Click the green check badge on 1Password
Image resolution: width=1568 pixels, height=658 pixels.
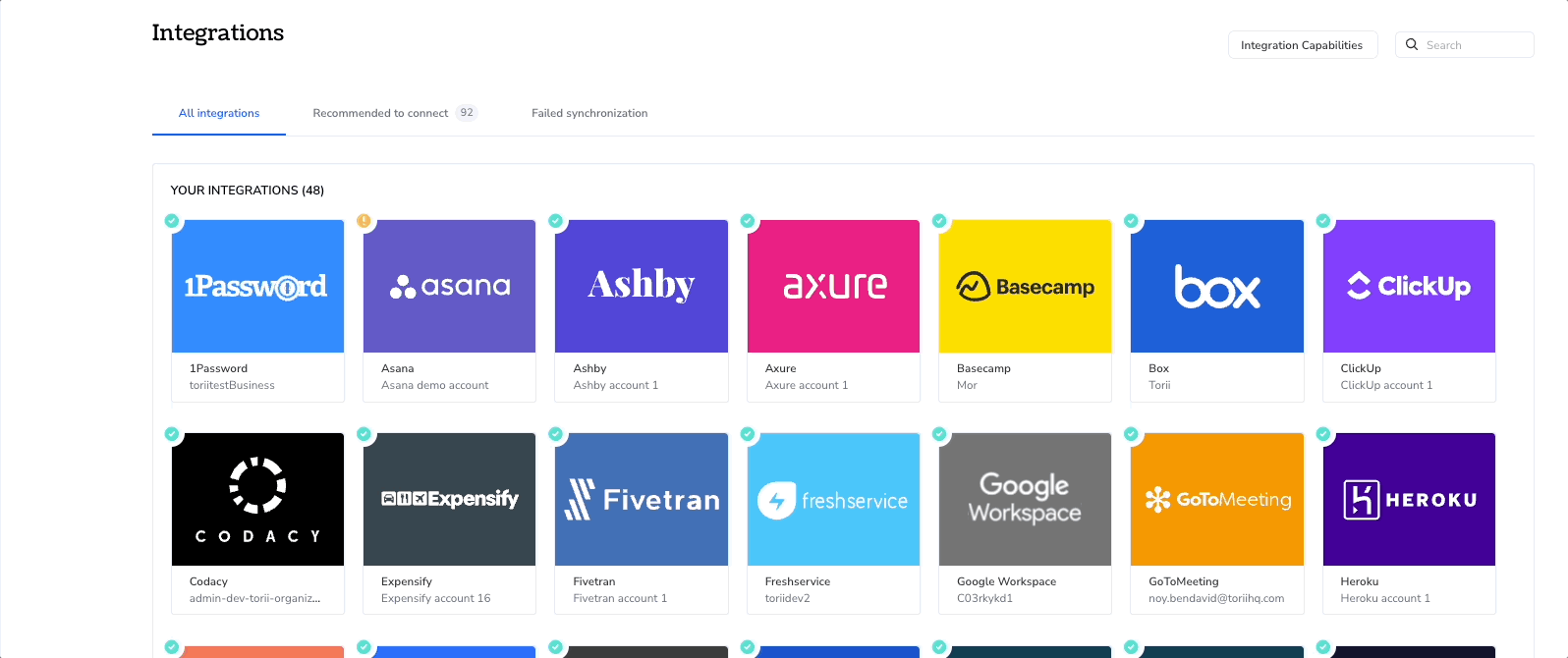(x=172, y=221)
